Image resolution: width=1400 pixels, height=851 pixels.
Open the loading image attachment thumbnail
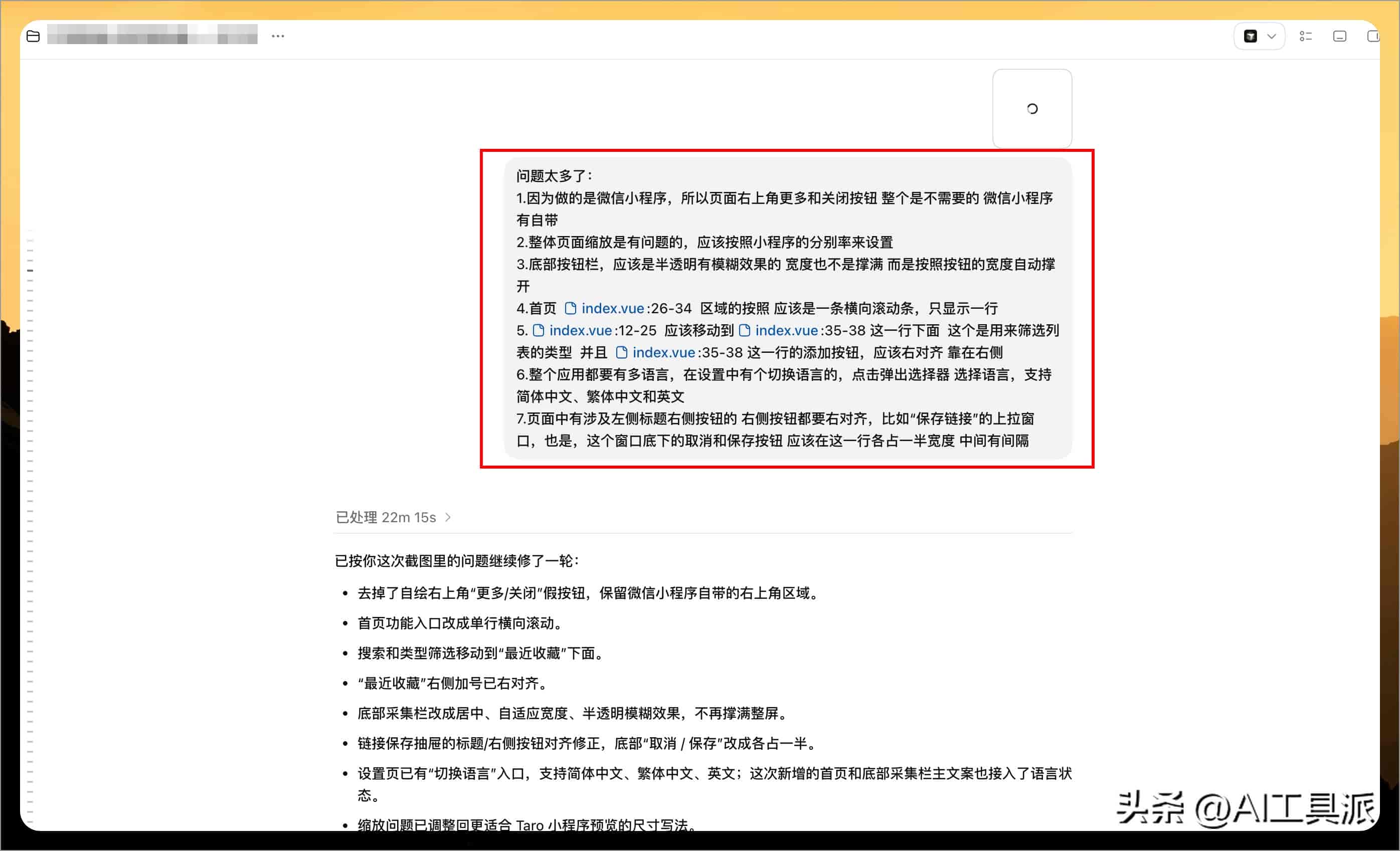1032,108
